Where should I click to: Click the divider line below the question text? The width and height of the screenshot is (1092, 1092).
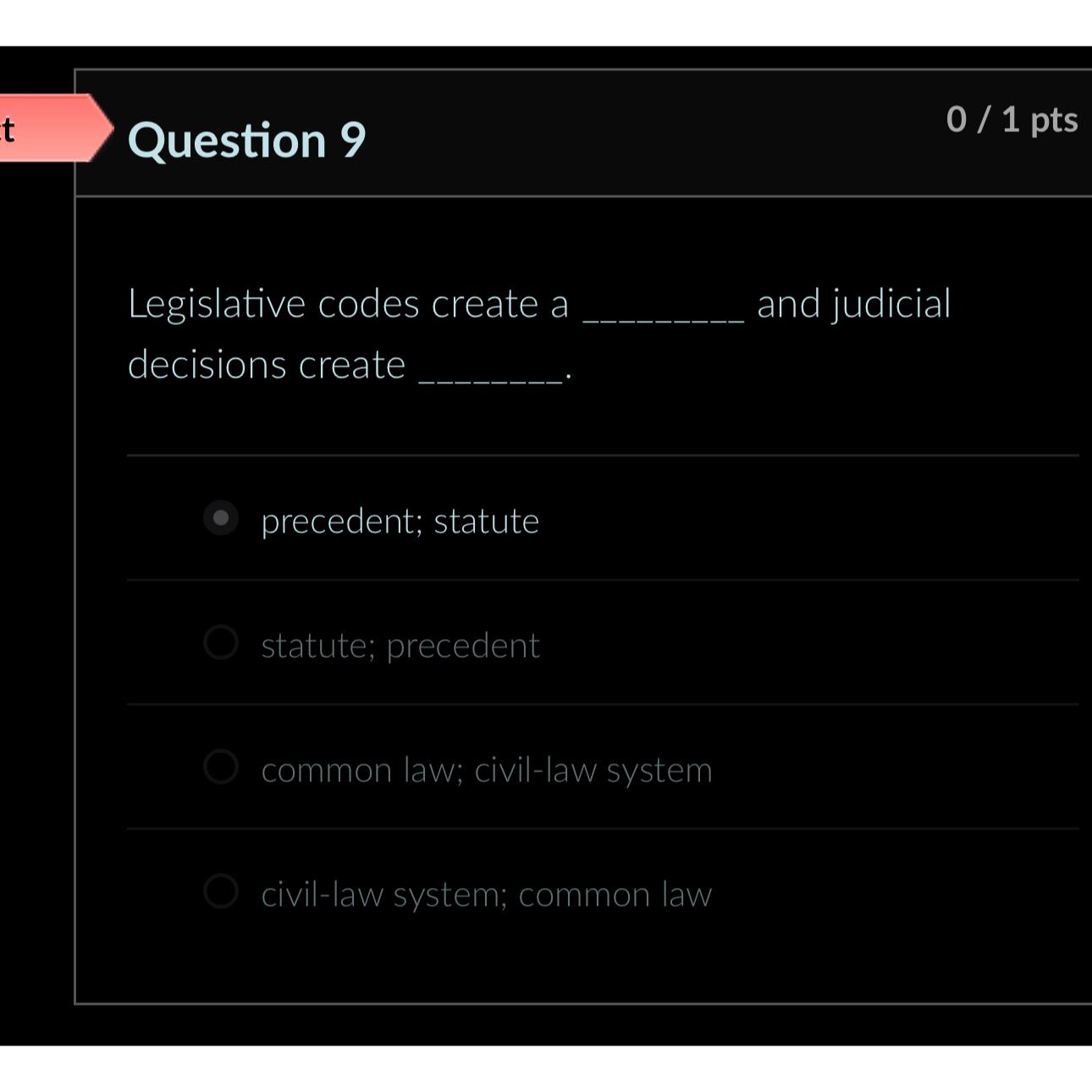click(x=584, y=454)
